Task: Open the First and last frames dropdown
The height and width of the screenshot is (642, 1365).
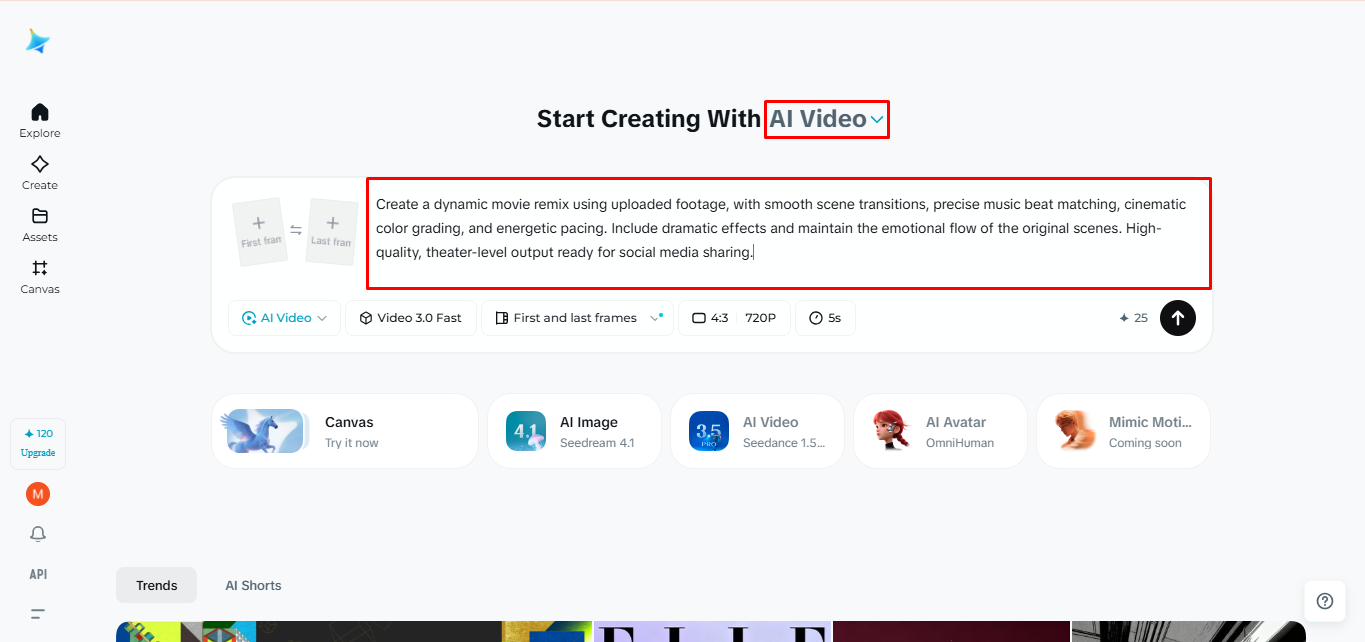Action: click(x=578, y=318)
